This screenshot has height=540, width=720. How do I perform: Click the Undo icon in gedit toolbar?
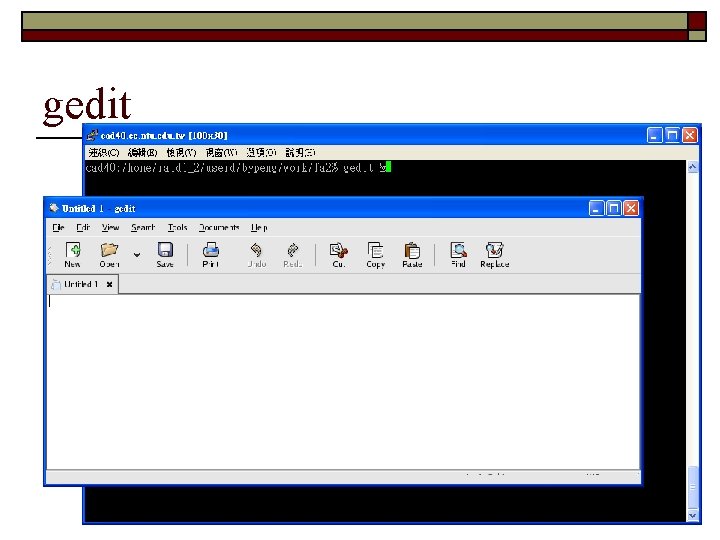click(256, 250)
